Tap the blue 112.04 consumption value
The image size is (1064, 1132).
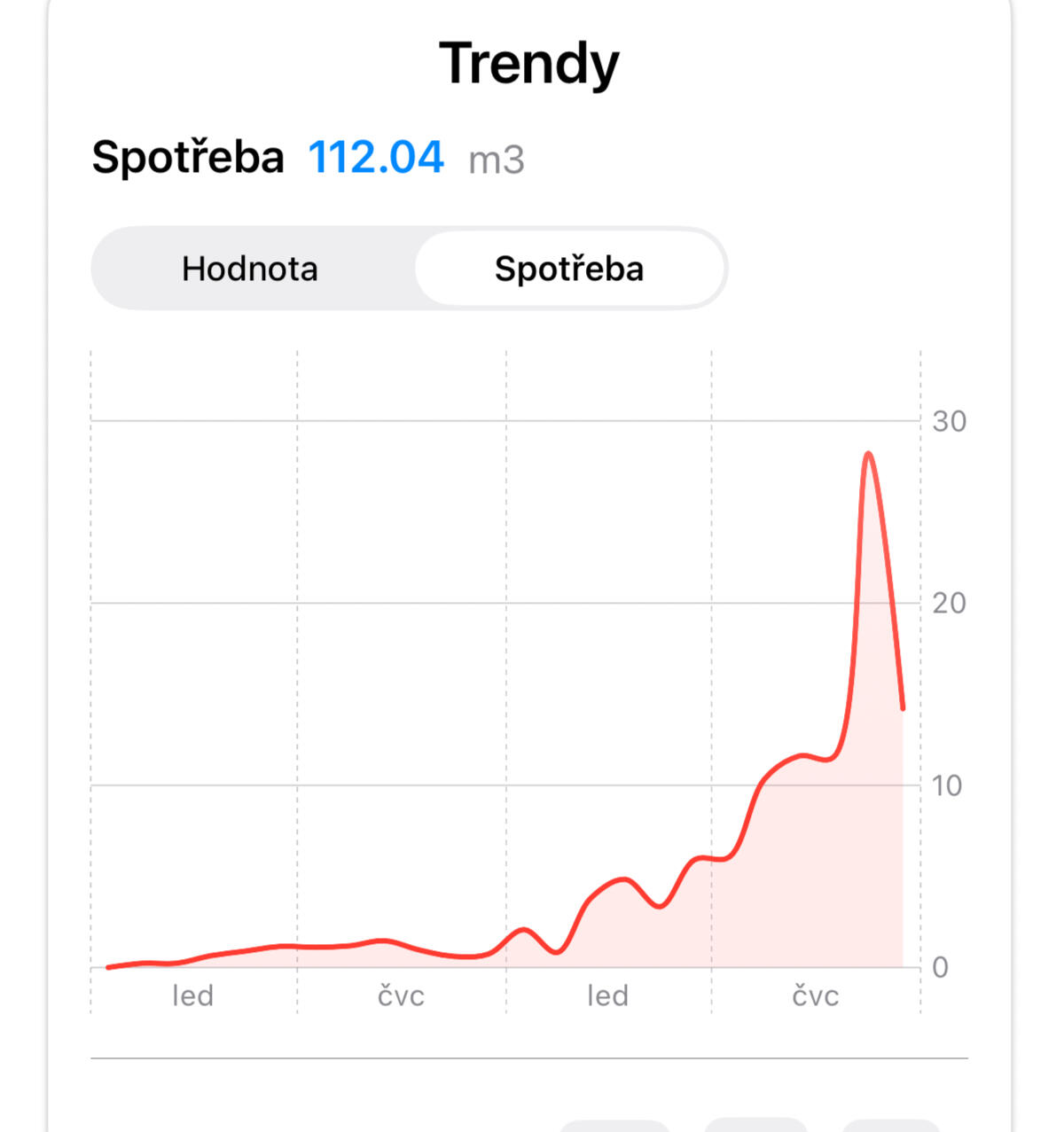[x=376, y=158]
